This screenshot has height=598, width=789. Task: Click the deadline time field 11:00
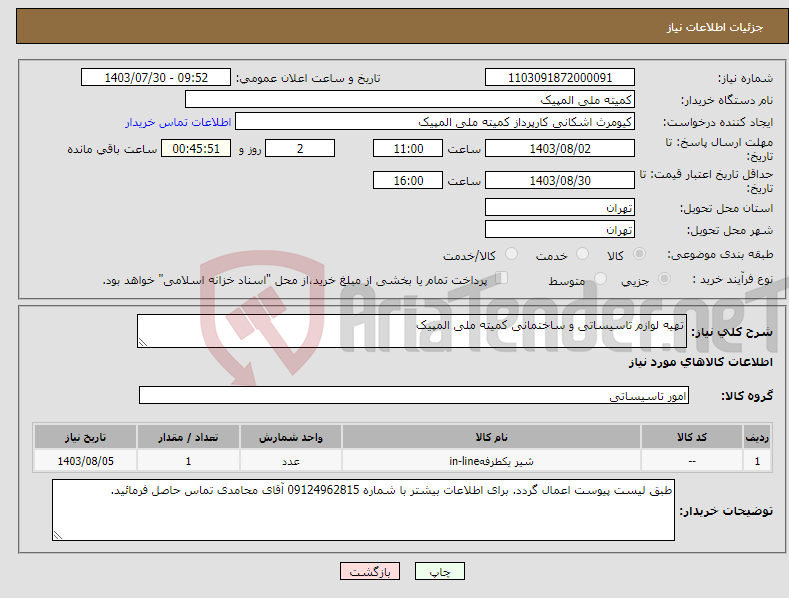click(x=408, y=148)
